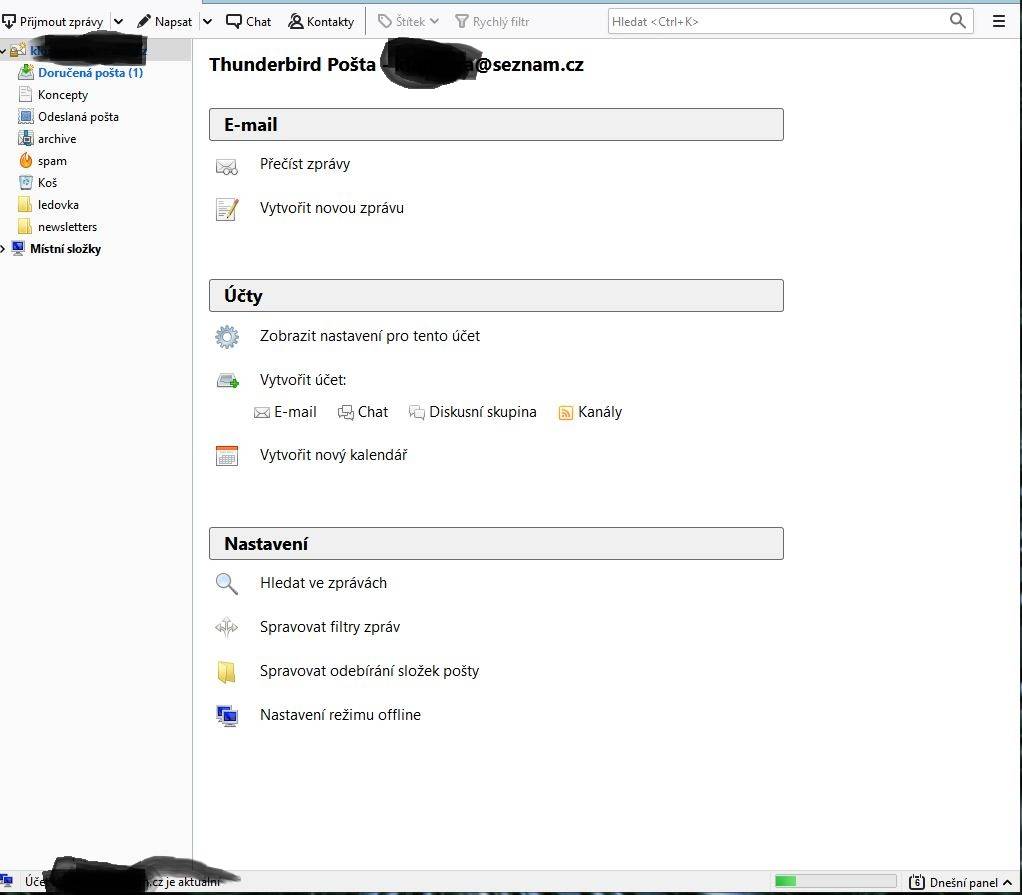This screenshot has height=895, width=1022.
Task: Open the Štítek tag dropdown
Action: click(x=409, y=22)
